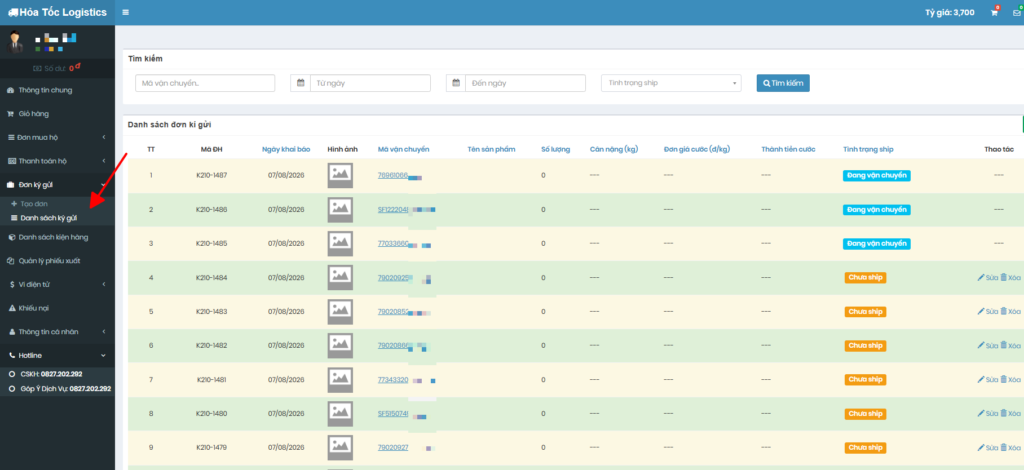Click the calendar icon beside Từ ngày

pyautogui.click(x=300, y=83)
